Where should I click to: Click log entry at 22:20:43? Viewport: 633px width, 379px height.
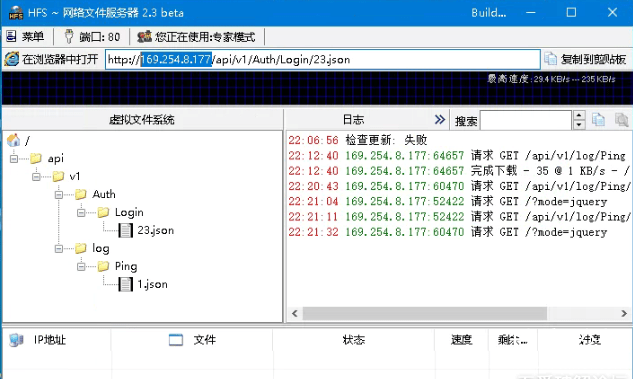point(459,186)
